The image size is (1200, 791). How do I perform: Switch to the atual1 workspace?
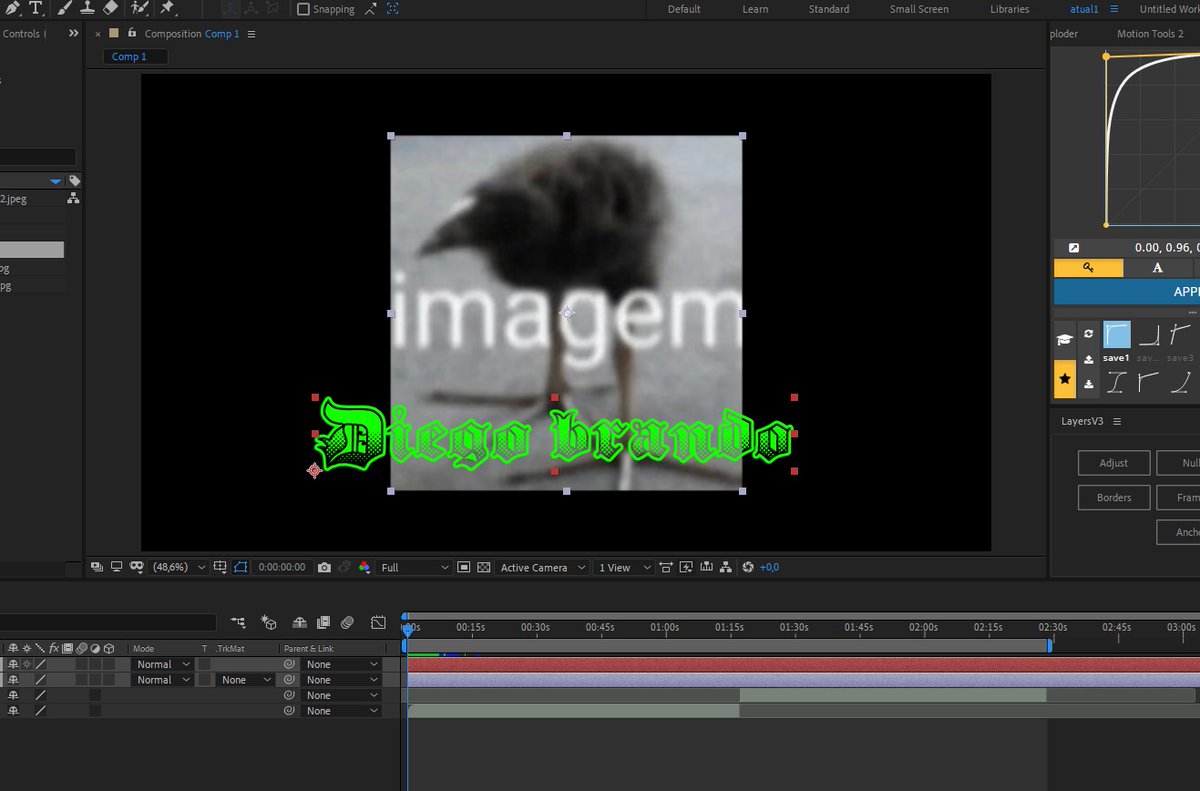coord(1084,9)
